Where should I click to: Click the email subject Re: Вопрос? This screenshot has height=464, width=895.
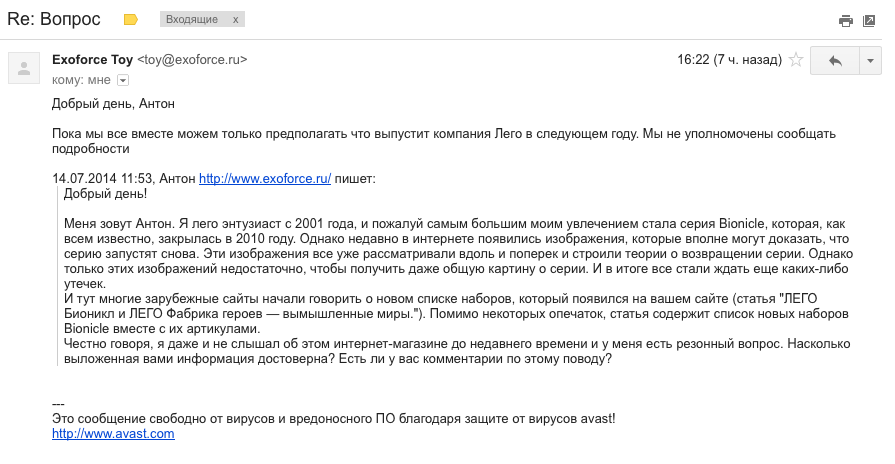(x=54, y=19)
